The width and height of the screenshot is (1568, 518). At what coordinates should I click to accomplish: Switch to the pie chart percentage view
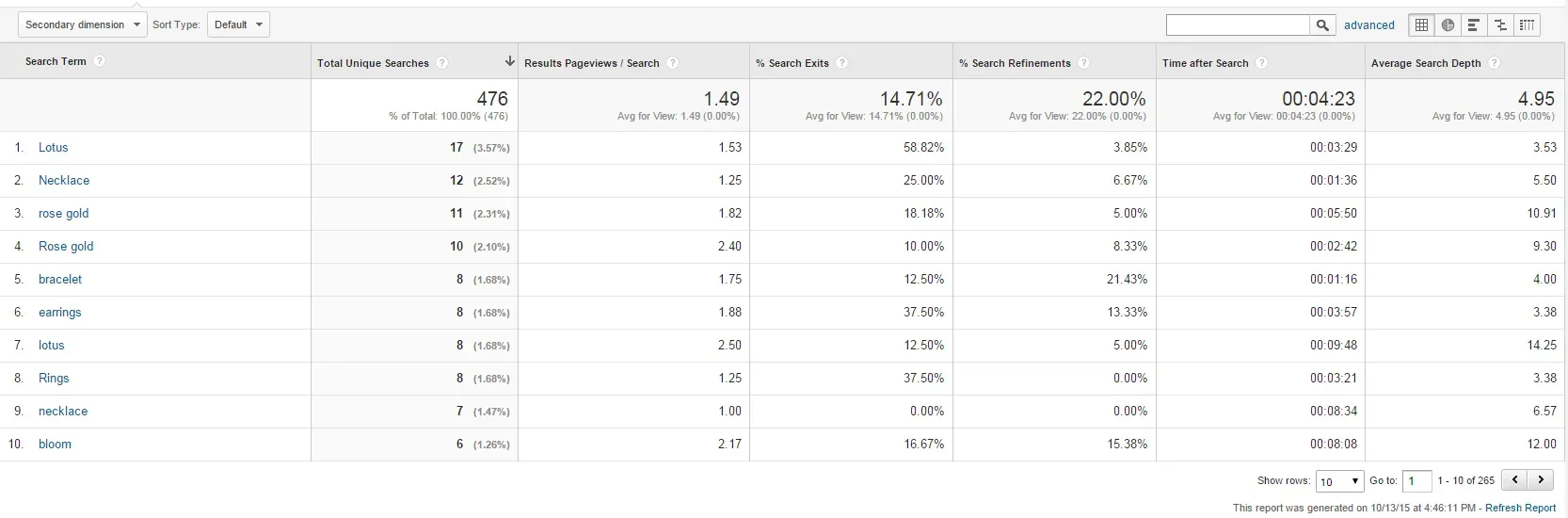click(x=1448, y=25)
